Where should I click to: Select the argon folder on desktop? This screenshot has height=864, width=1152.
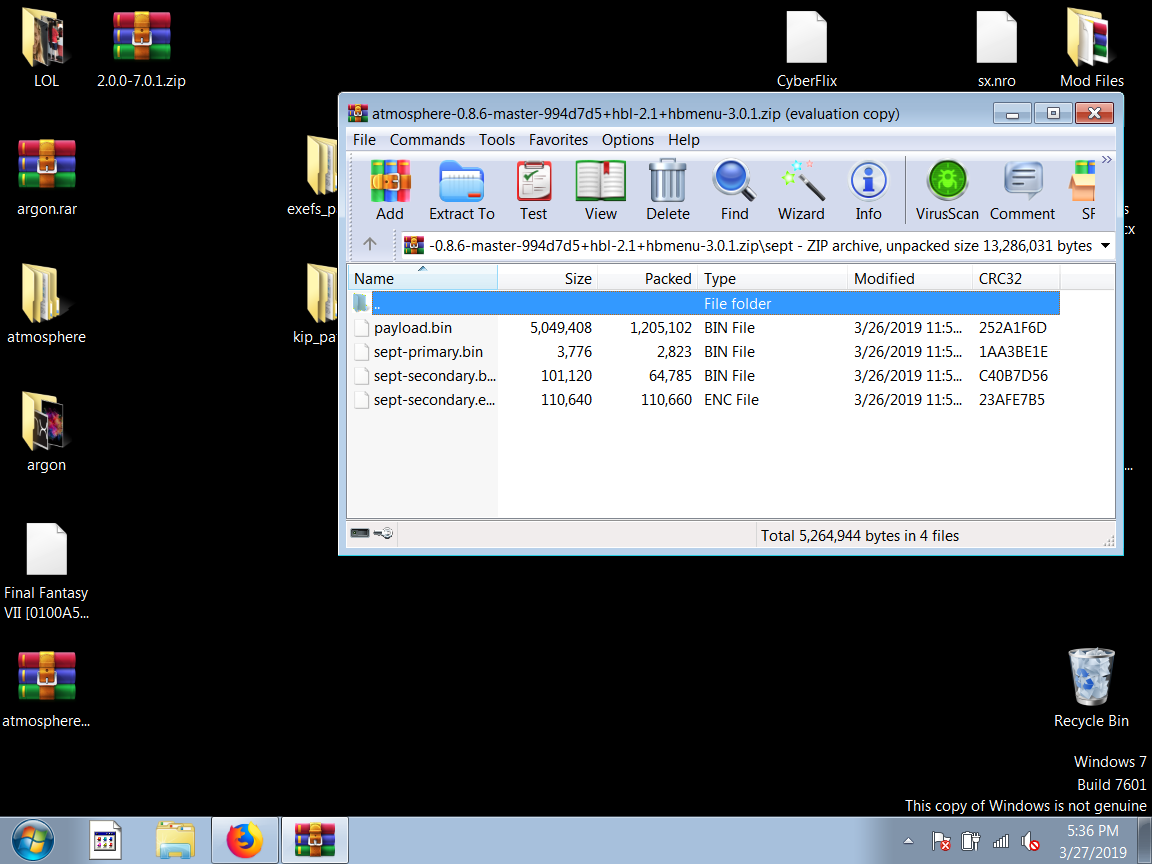pos(46,432)
